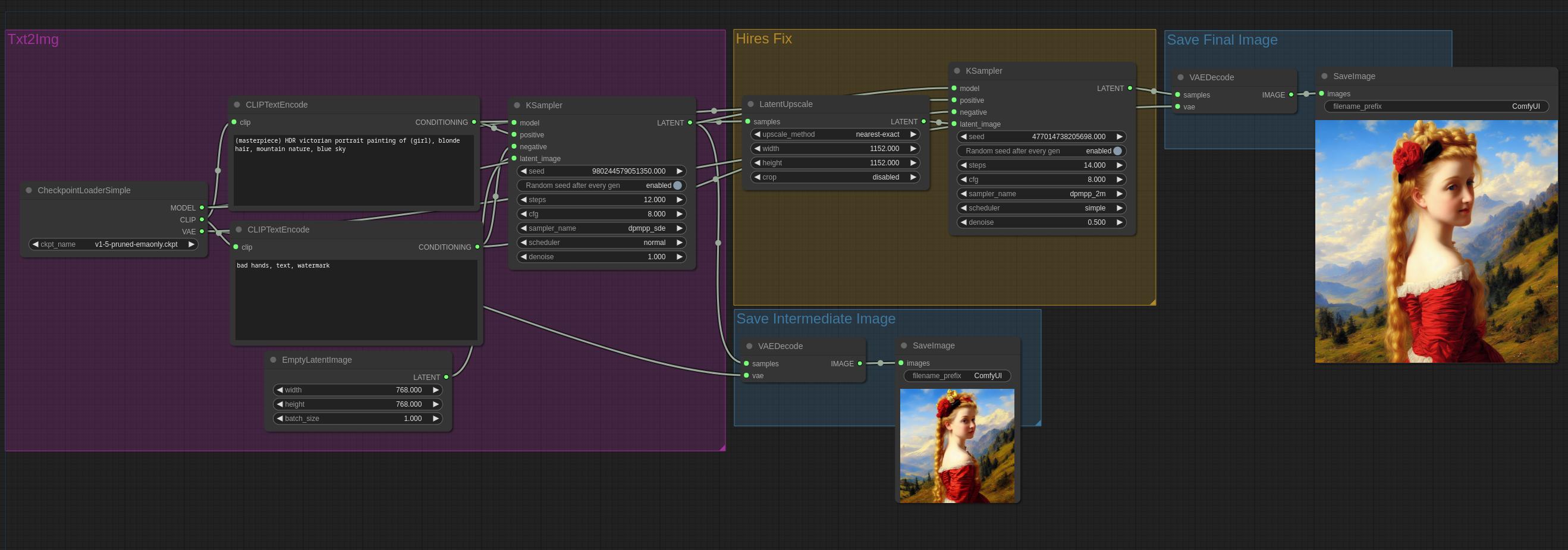The image size is (1568, 550).
Task: Toggle random seed option in Txt2Img KSampler
Action: point(677,186)
